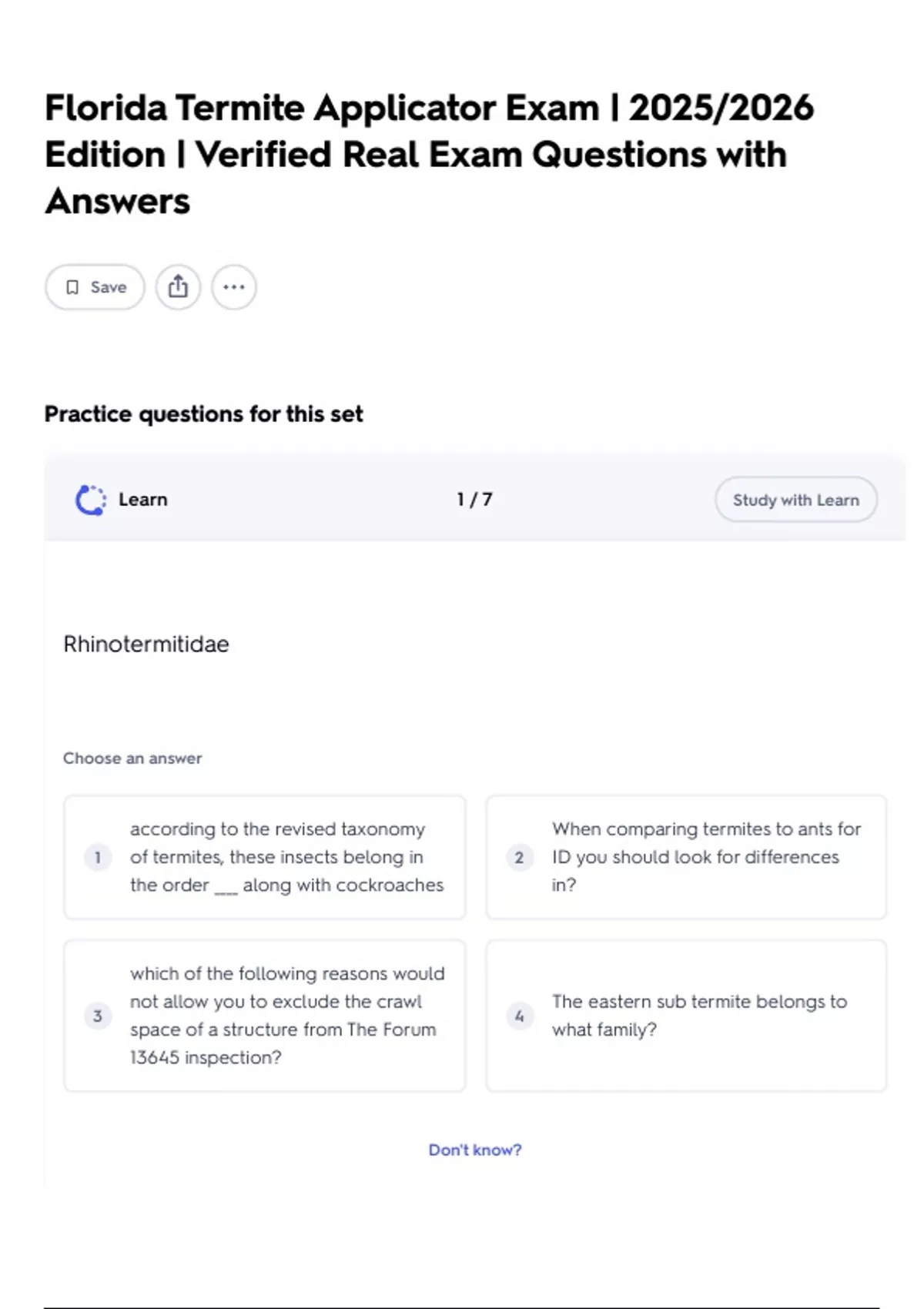This screenshot has width=924, height=1309.
Task: Click the number 3 badge
Action: [x=98, y=1016]
